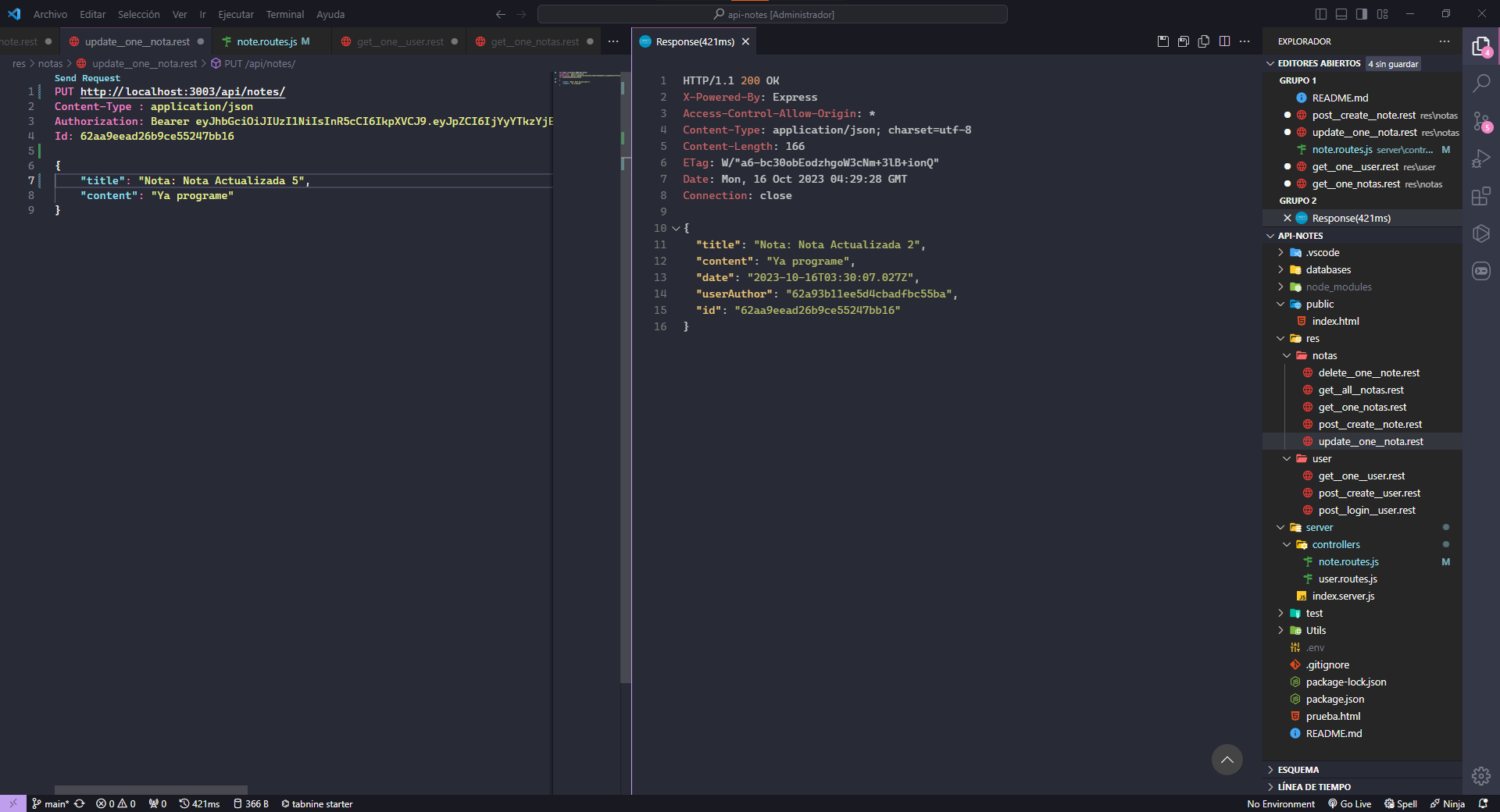This screenshot has width=1500, height=812.
Task: Click Copy Response Body icon
Action: pos(1204,41)
